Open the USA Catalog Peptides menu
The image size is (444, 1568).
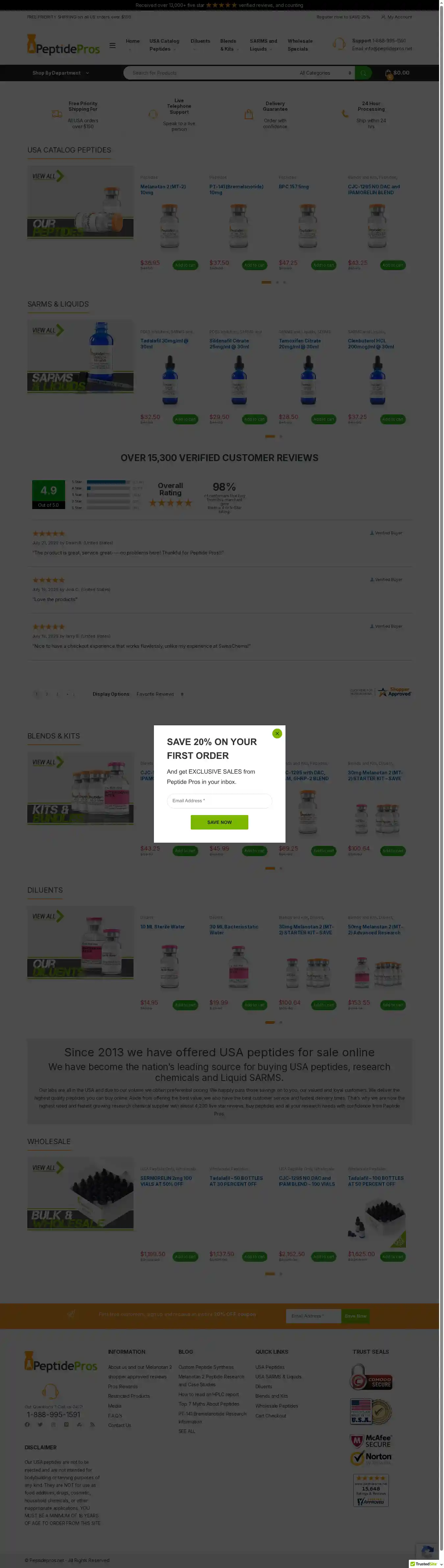tap(164, 45)
